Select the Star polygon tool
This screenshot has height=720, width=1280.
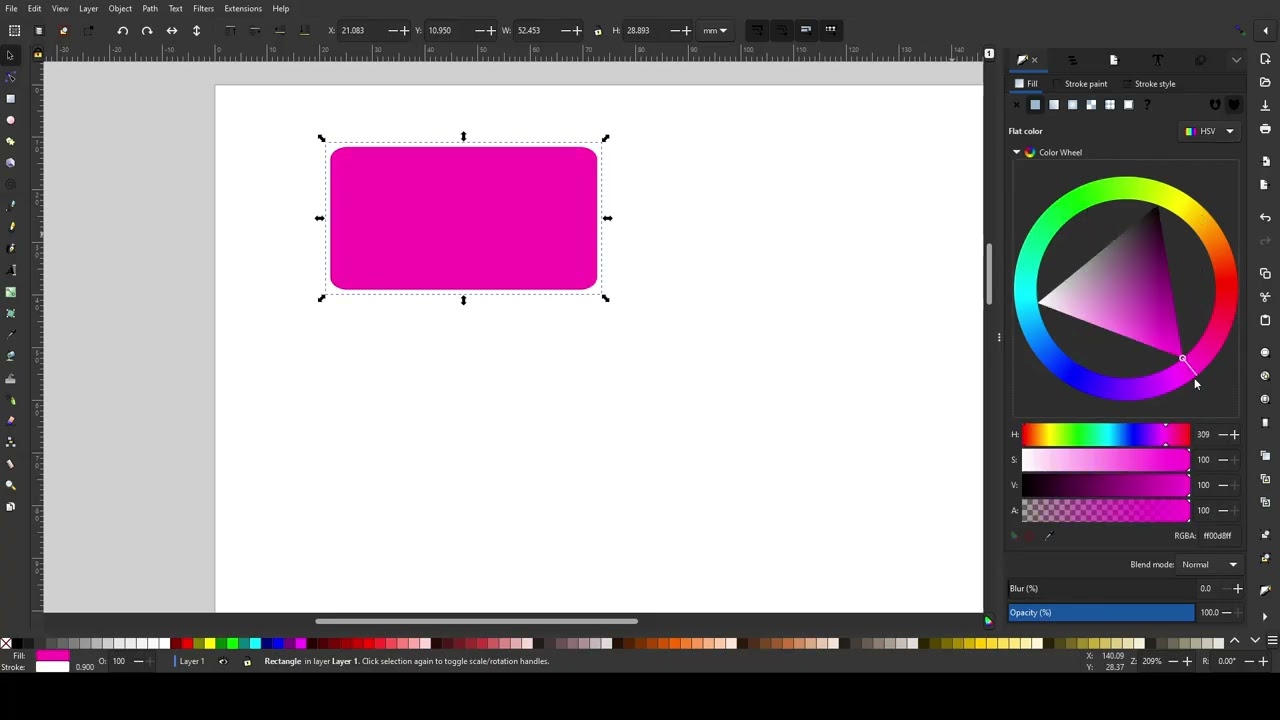(x=10, y=141)
